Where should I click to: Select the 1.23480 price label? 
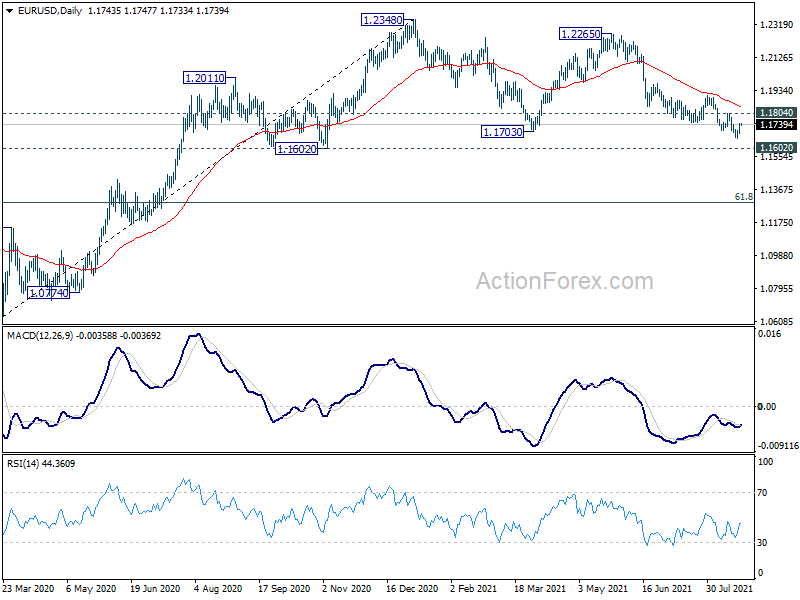[383, 20]
